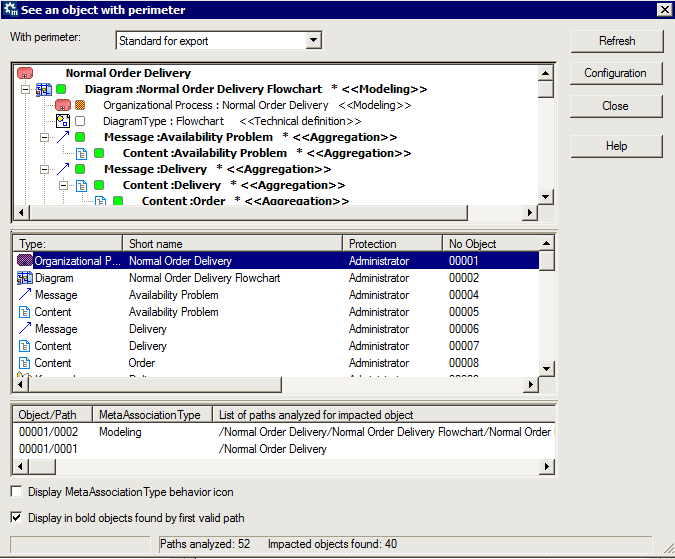Click the Availability Problem message arrow icon in the tree
The height and width of the screenshot is (559, 675).
coord(64,137)
